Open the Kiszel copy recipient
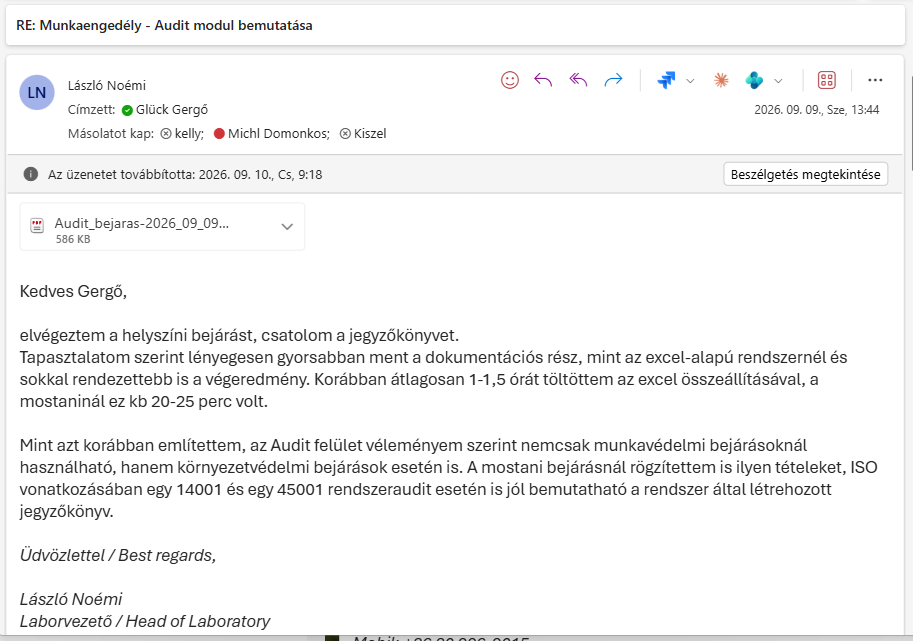Image resolution: width=913 pixels, height=641 pixels. [x=370, y=133]
